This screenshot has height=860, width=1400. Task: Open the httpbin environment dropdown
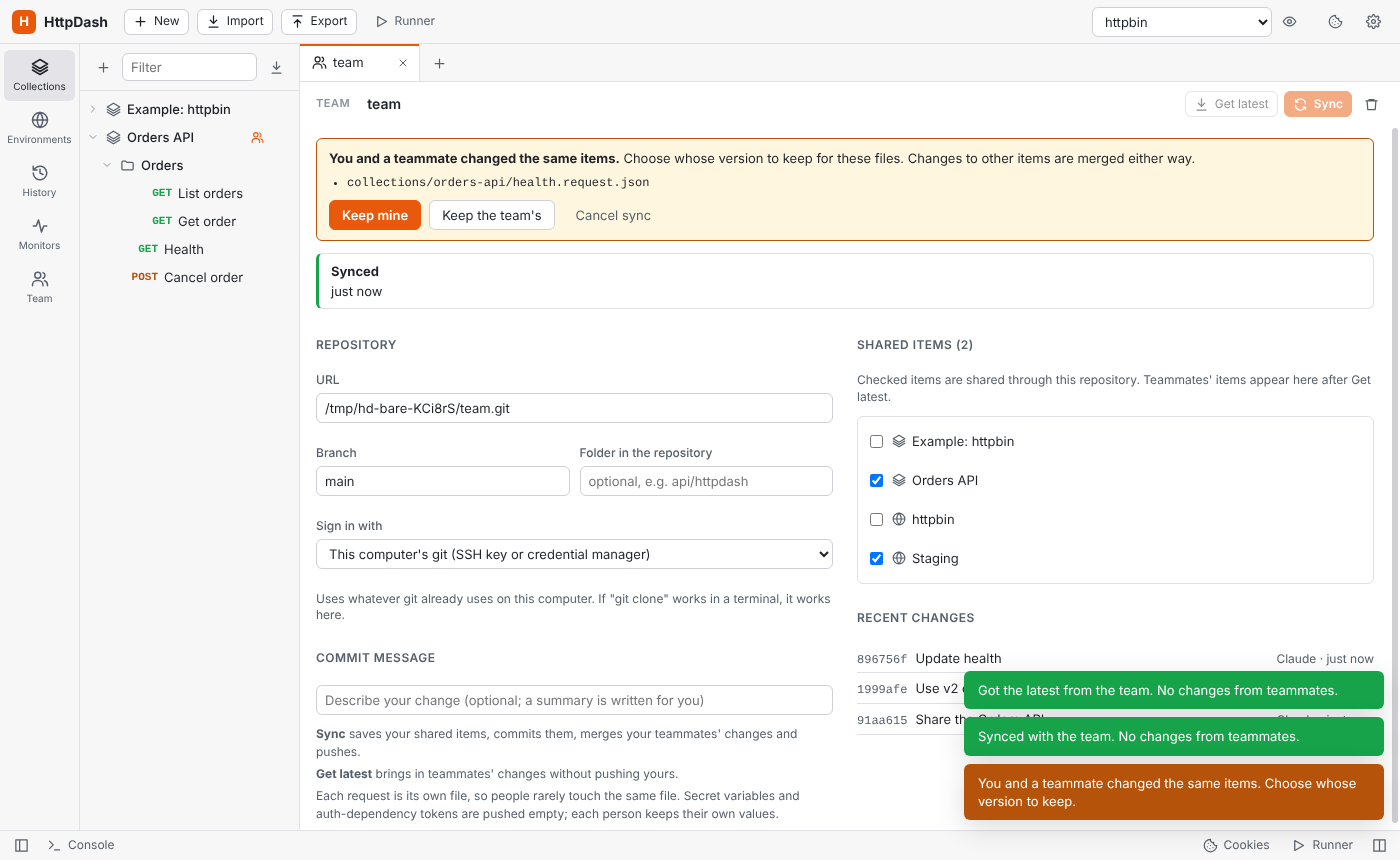(x=1181, y=22)
